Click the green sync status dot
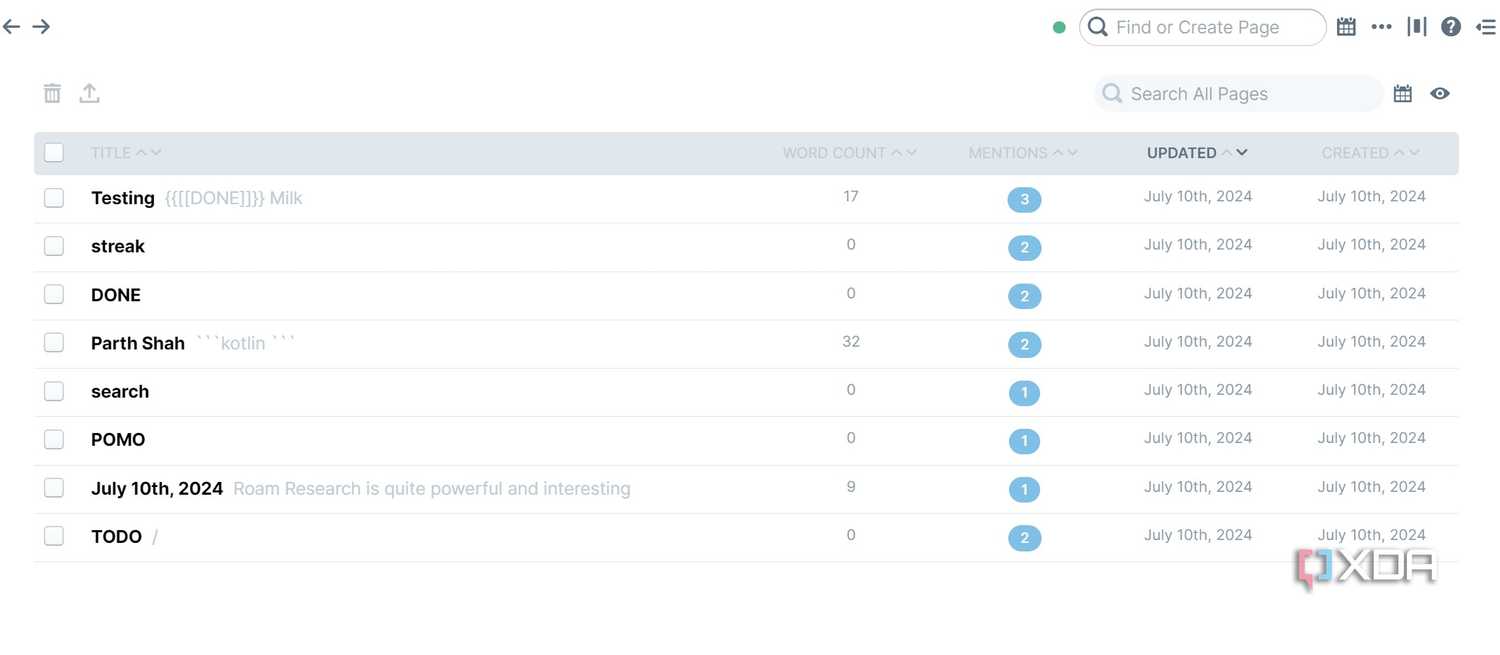Viewport: 1500px width, 655px height. point(1059,28)
